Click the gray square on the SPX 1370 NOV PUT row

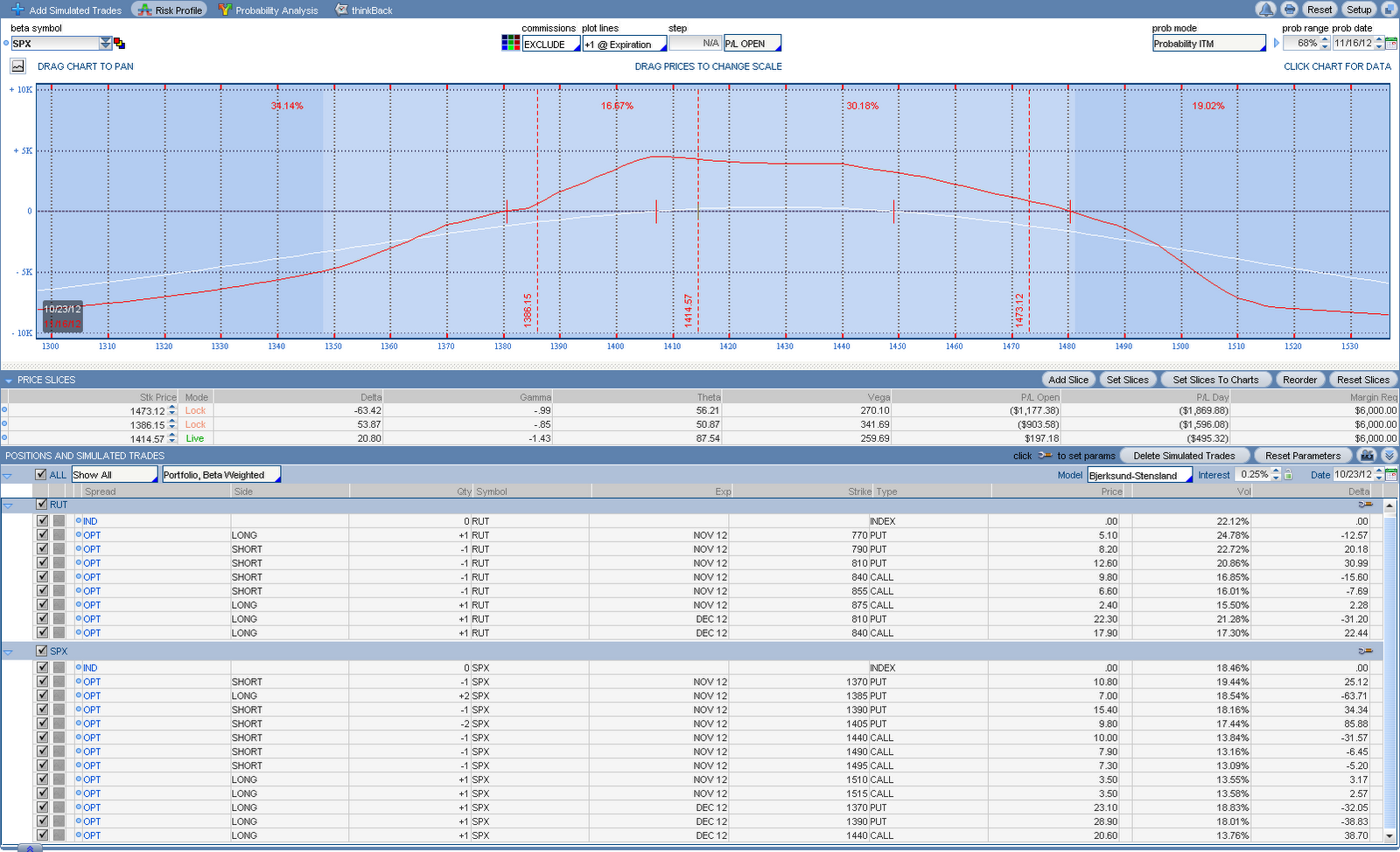point(59,681)
